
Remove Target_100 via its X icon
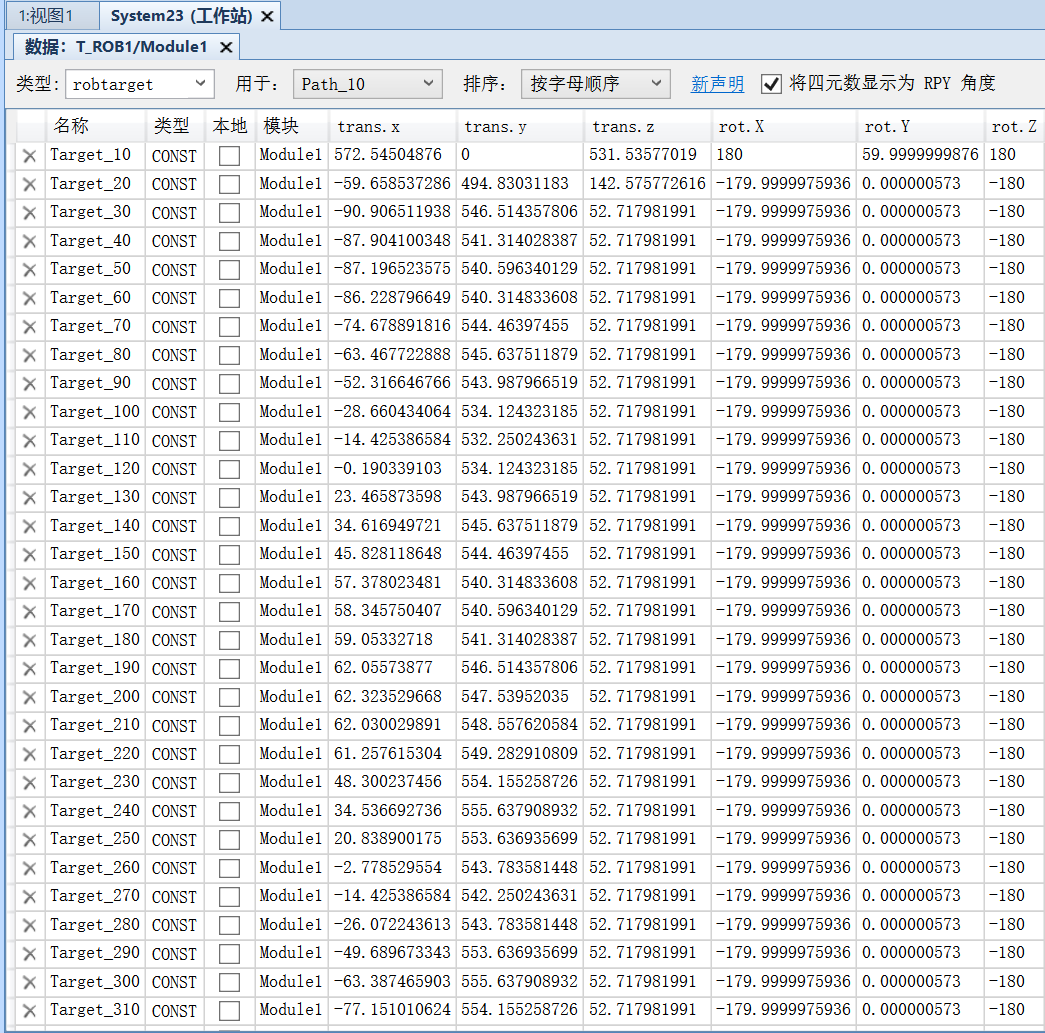[x=29, y=413]
